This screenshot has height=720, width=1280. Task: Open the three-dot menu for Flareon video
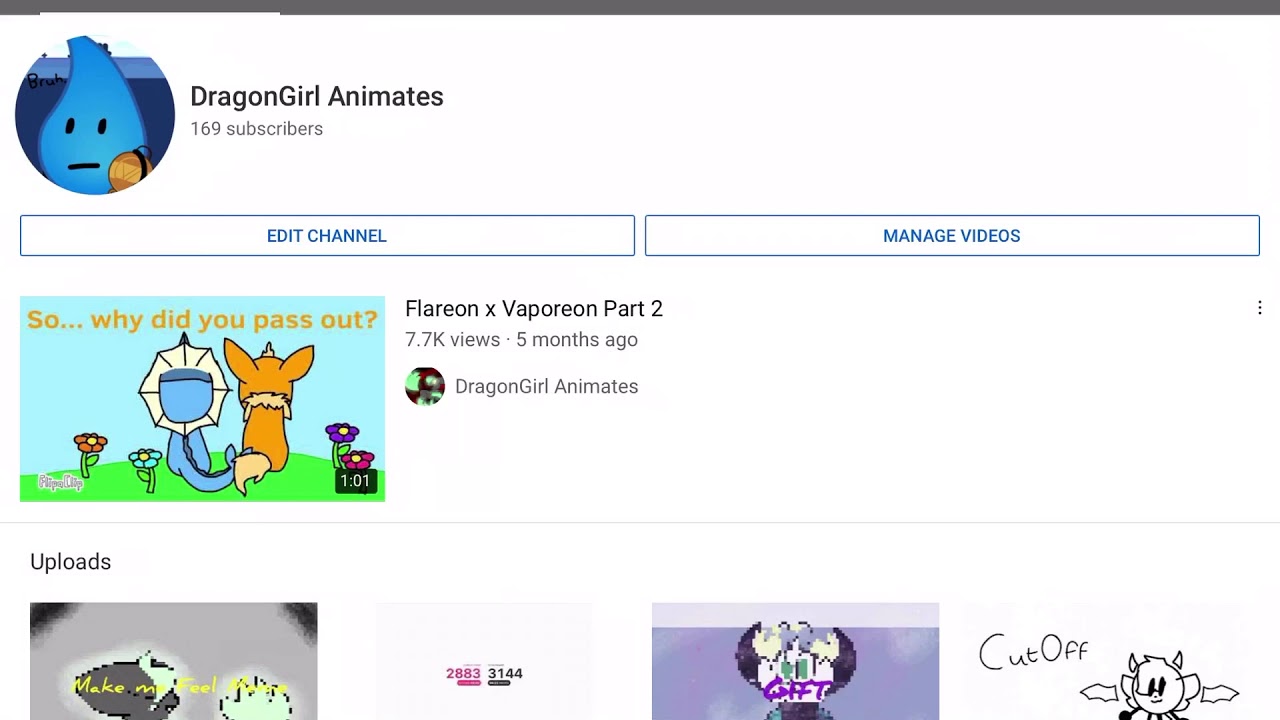coord(1259,308)
